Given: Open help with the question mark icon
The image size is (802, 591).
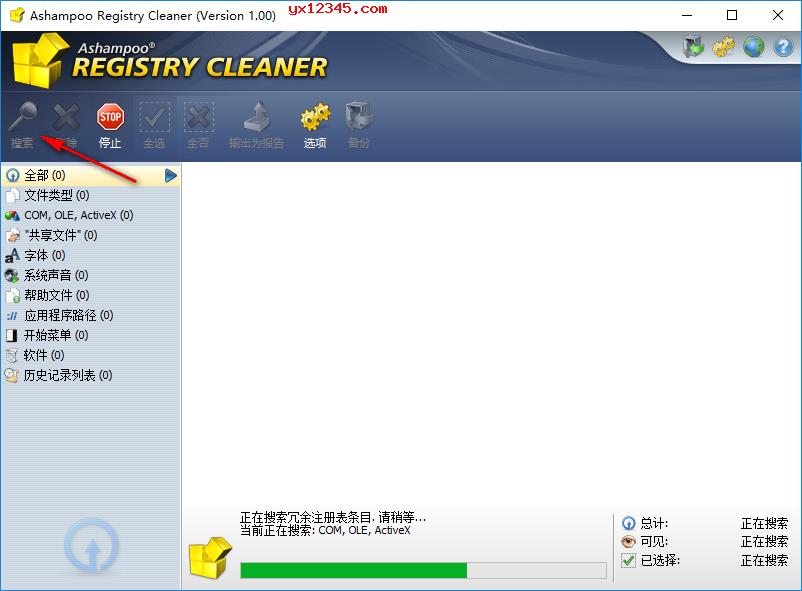Looking at the screenshot, I should [783, 48].
